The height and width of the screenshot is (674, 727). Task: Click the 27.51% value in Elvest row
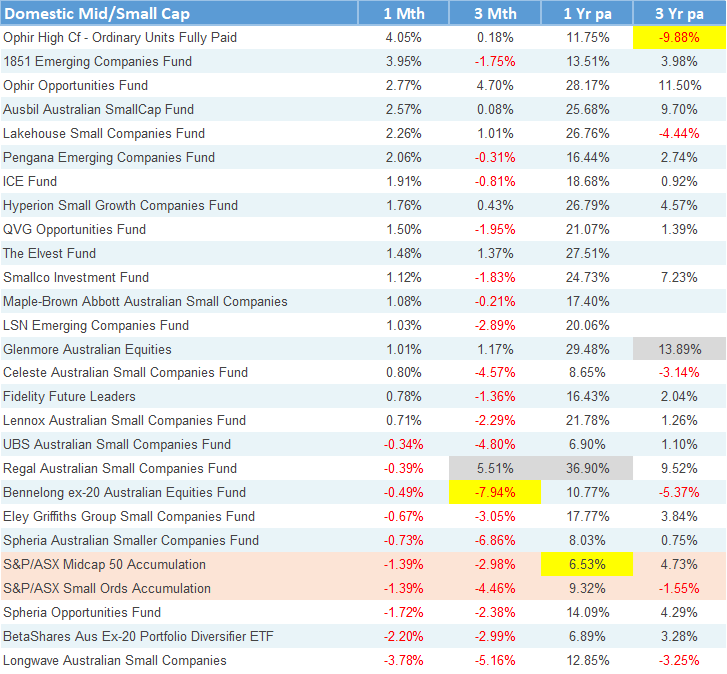(x=587, y=254)
